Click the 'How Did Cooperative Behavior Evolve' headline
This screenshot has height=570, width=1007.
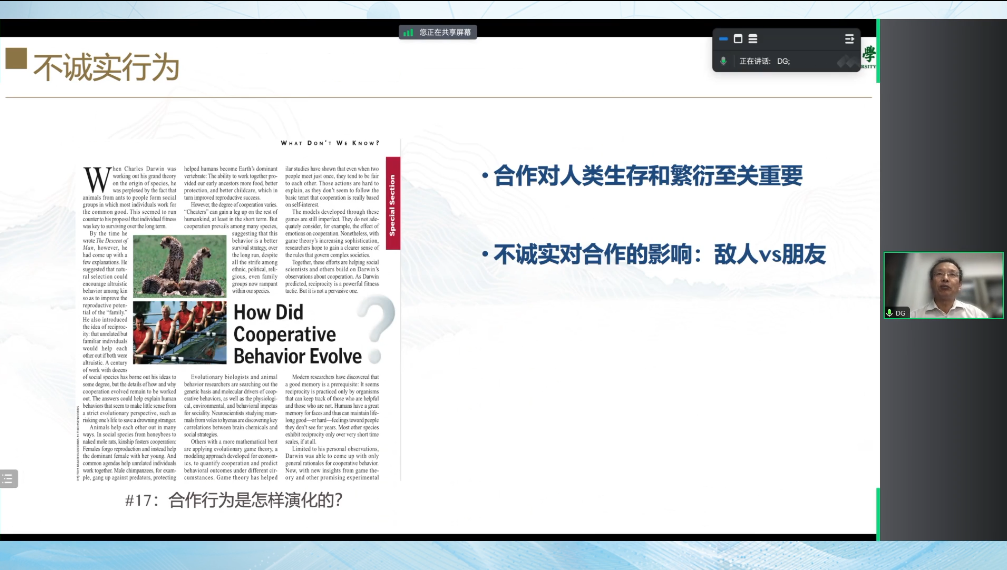click(297, 334)
